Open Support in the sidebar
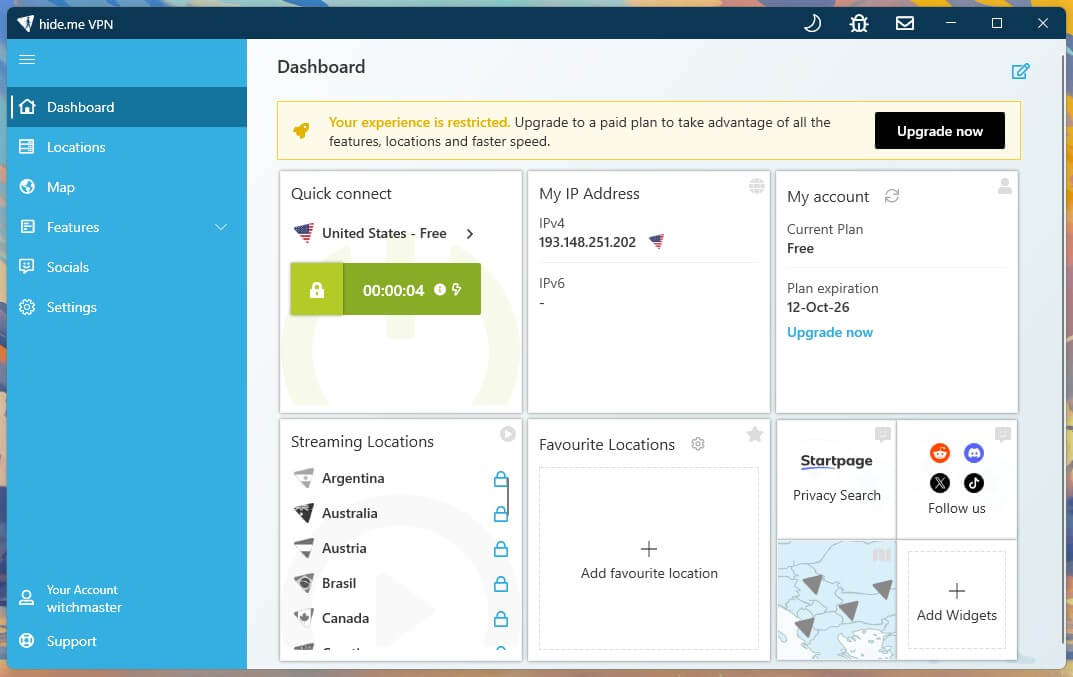Viewport: 1073px width, 677px height. click(x=127, y=641)
